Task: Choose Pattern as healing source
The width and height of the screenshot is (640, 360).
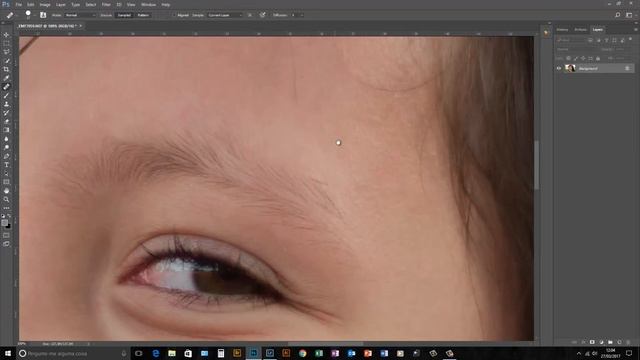Action: (x=143, y=15)
